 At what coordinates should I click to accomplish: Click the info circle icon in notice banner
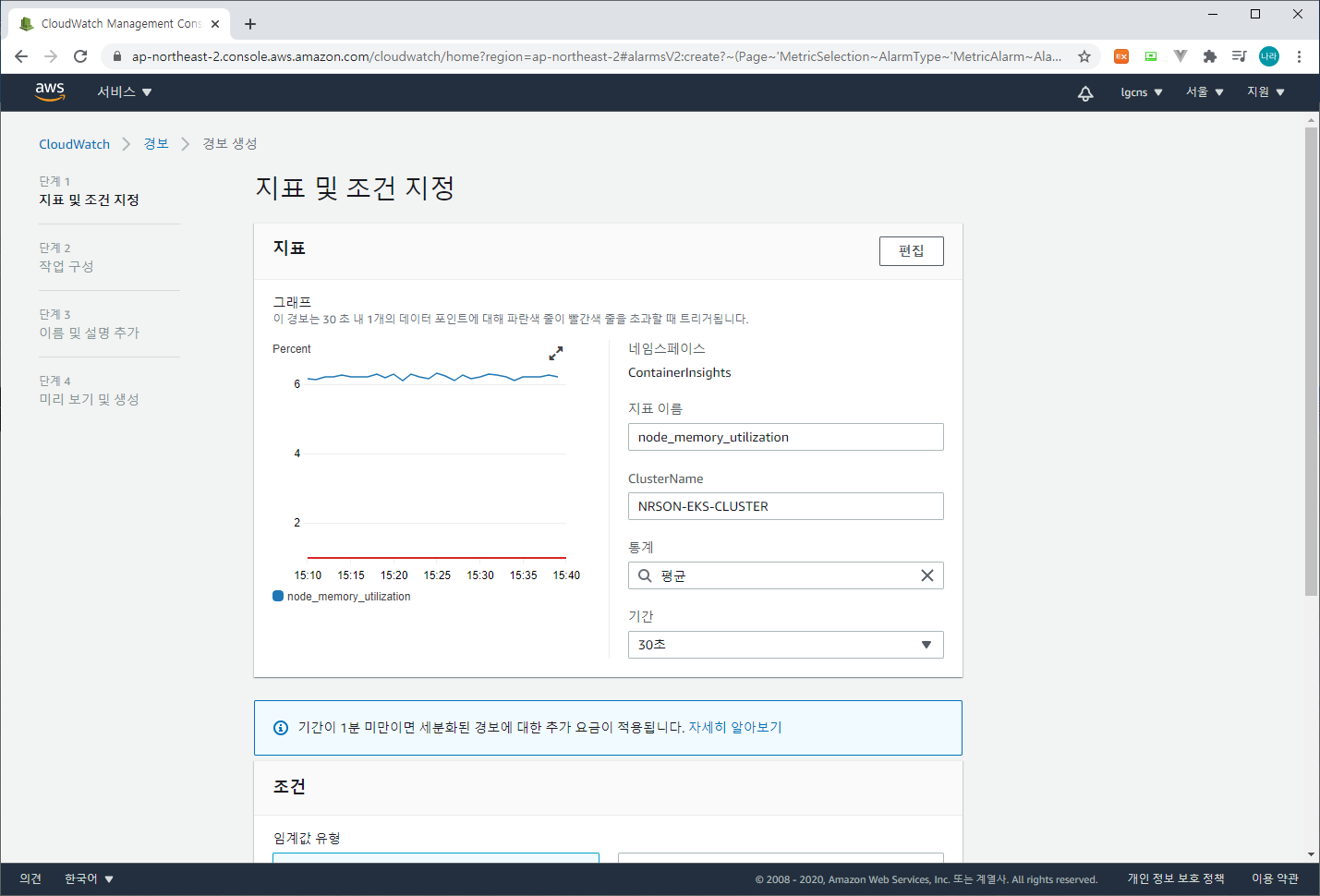[281, 728]
